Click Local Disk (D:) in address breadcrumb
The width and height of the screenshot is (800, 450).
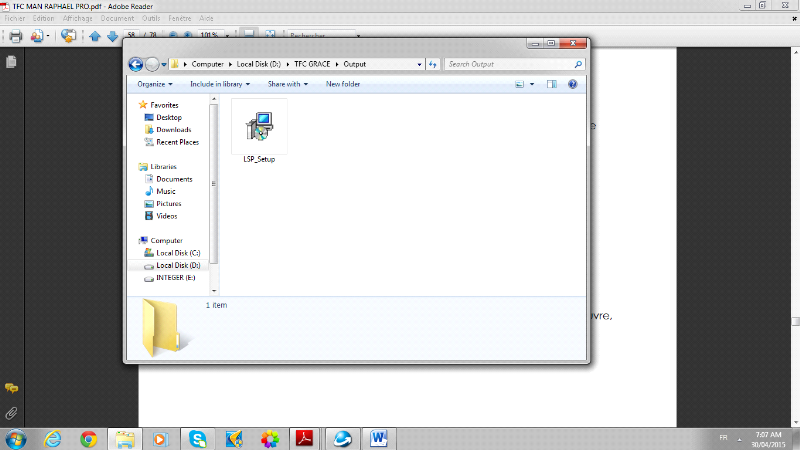(259, 64)
